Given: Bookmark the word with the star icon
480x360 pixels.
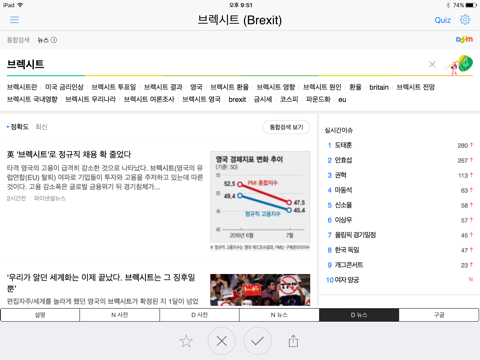Looking at the screenshot, I should click(186, 341).
